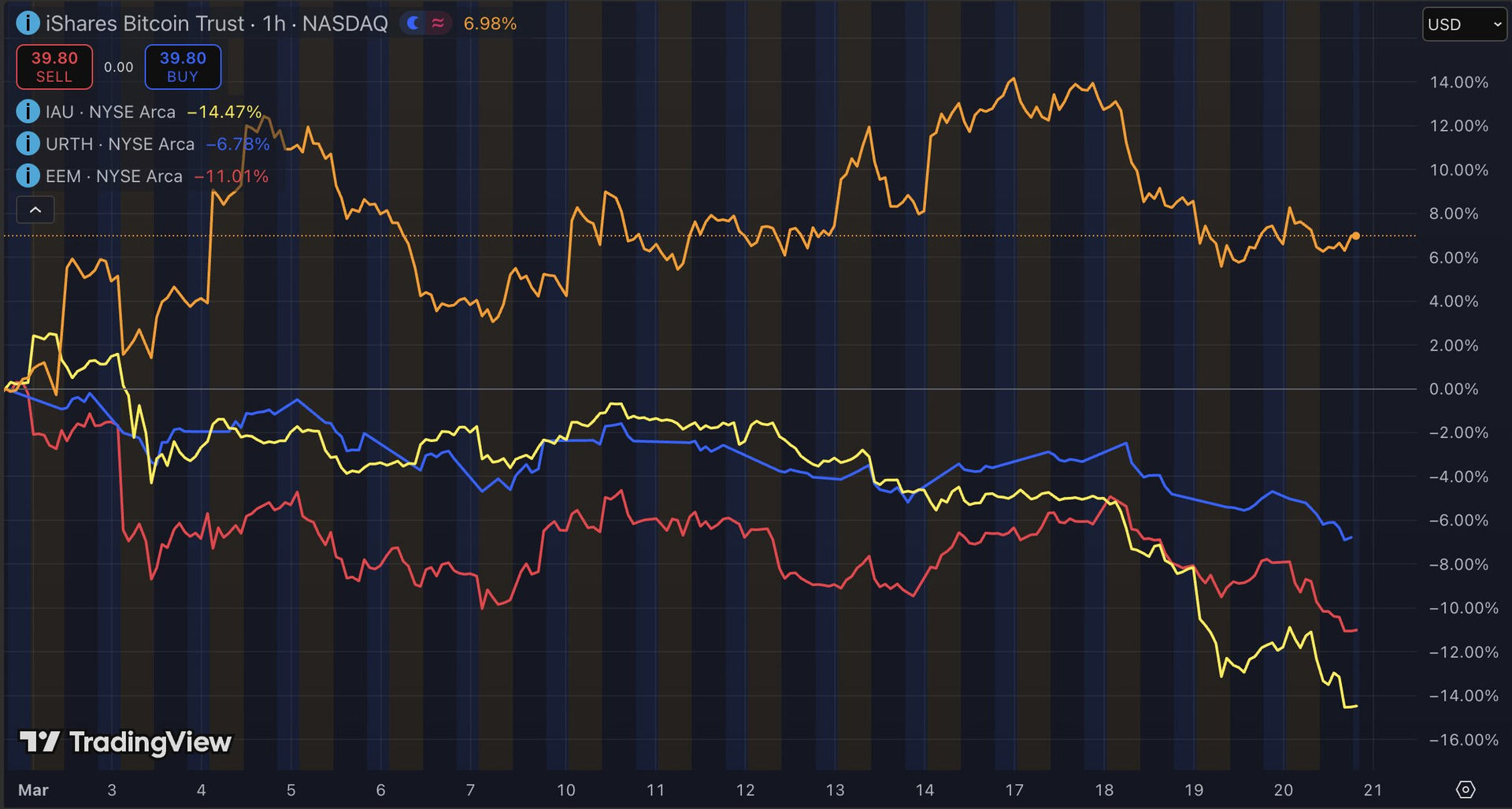Screen dimensions: 1512x809
Task: Click the URTH symbol info icon
Action: tap(28, 144)
